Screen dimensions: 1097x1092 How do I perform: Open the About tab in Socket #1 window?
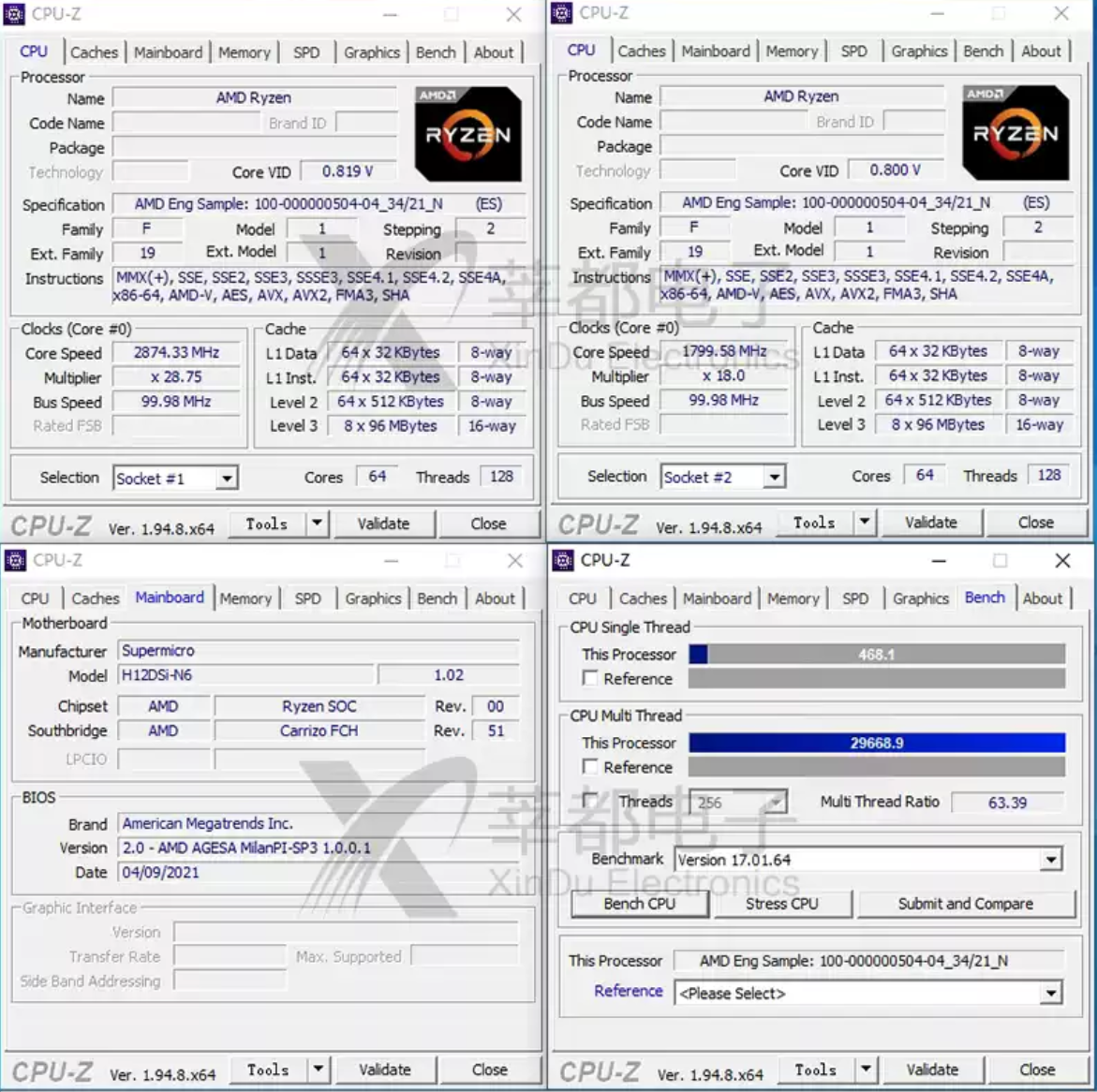pyautogui.click(x=494, y=52)
